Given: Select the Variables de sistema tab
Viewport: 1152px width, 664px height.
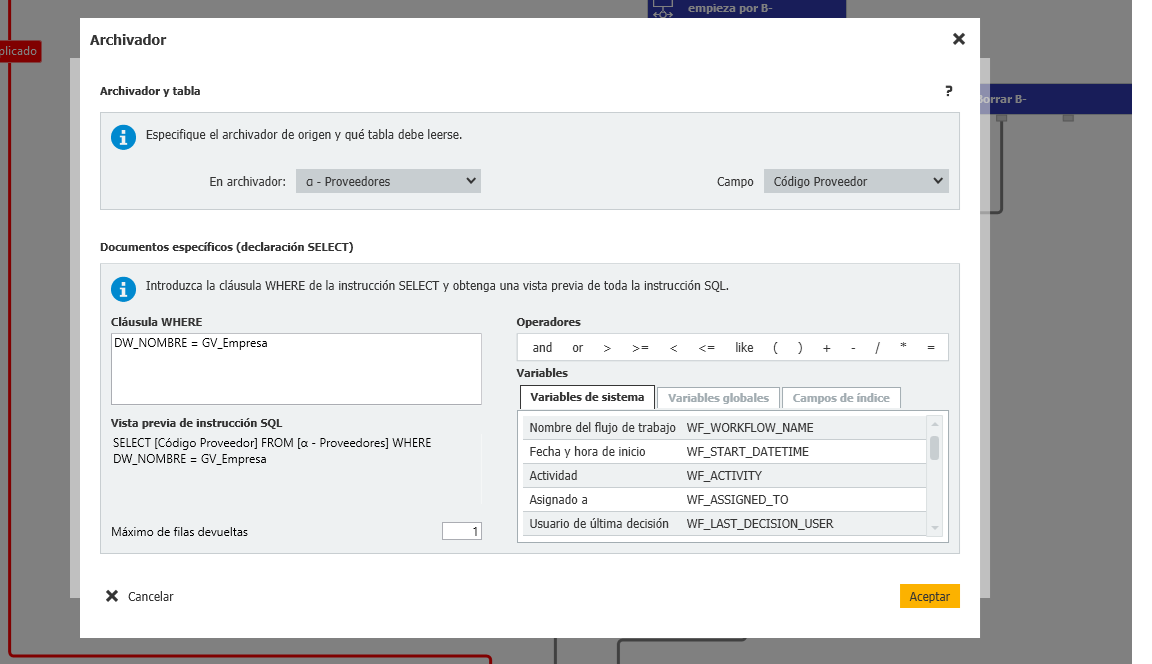Looking at the screenshot, I should pyautogui.click(x=588, y=397).
